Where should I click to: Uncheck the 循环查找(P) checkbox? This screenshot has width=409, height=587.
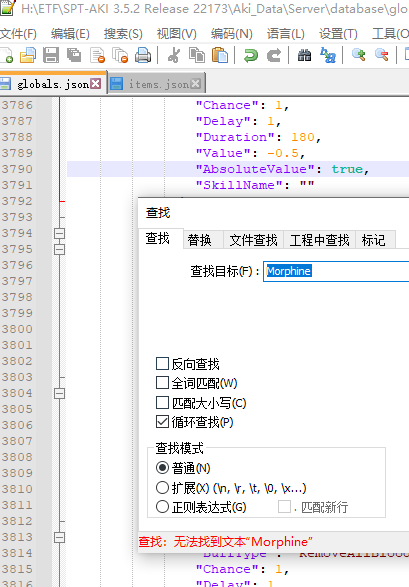coord(162,422)
